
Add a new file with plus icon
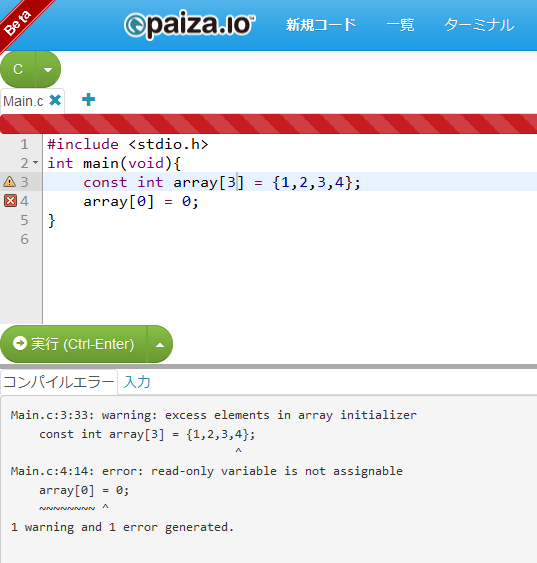(x=88, y=100)
